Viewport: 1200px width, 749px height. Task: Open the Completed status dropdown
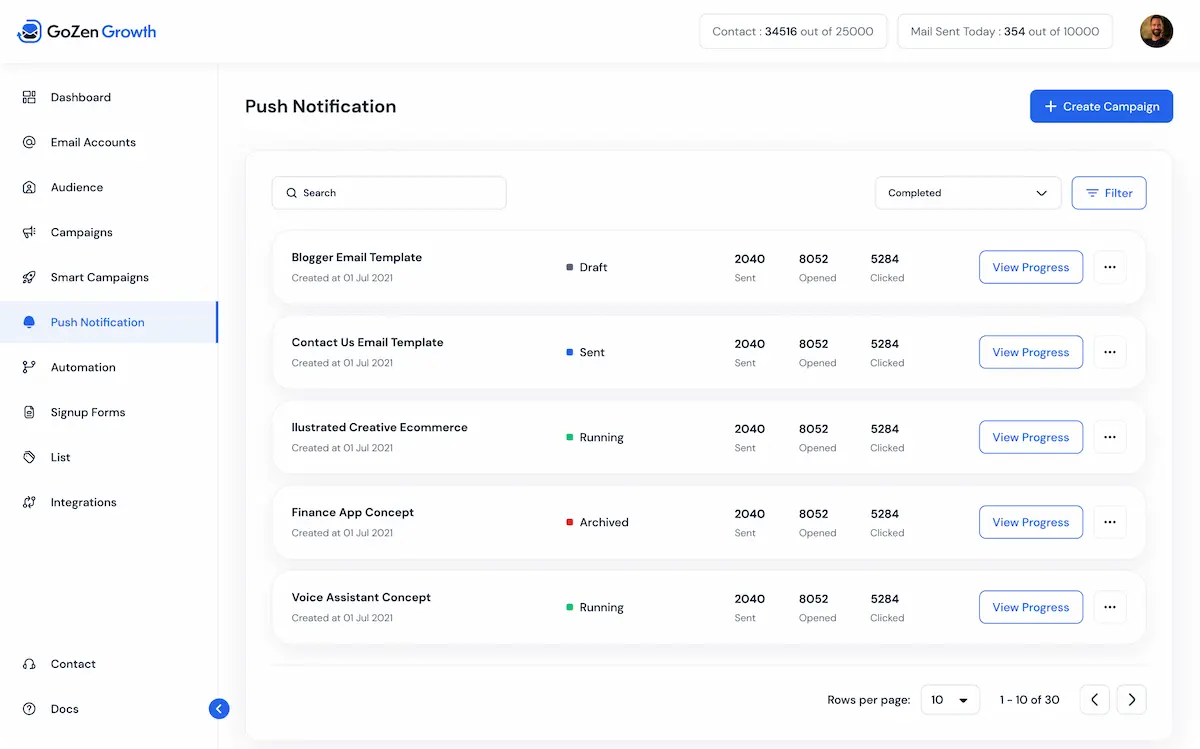[967, 192]
